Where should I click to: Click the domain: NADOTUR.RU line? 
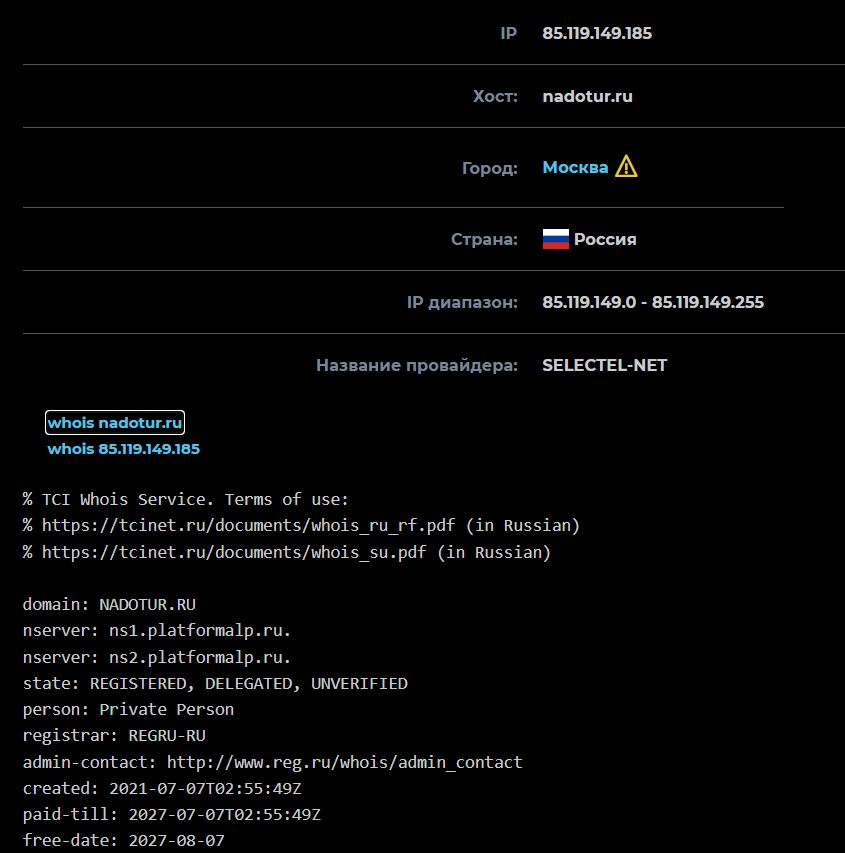109,604
